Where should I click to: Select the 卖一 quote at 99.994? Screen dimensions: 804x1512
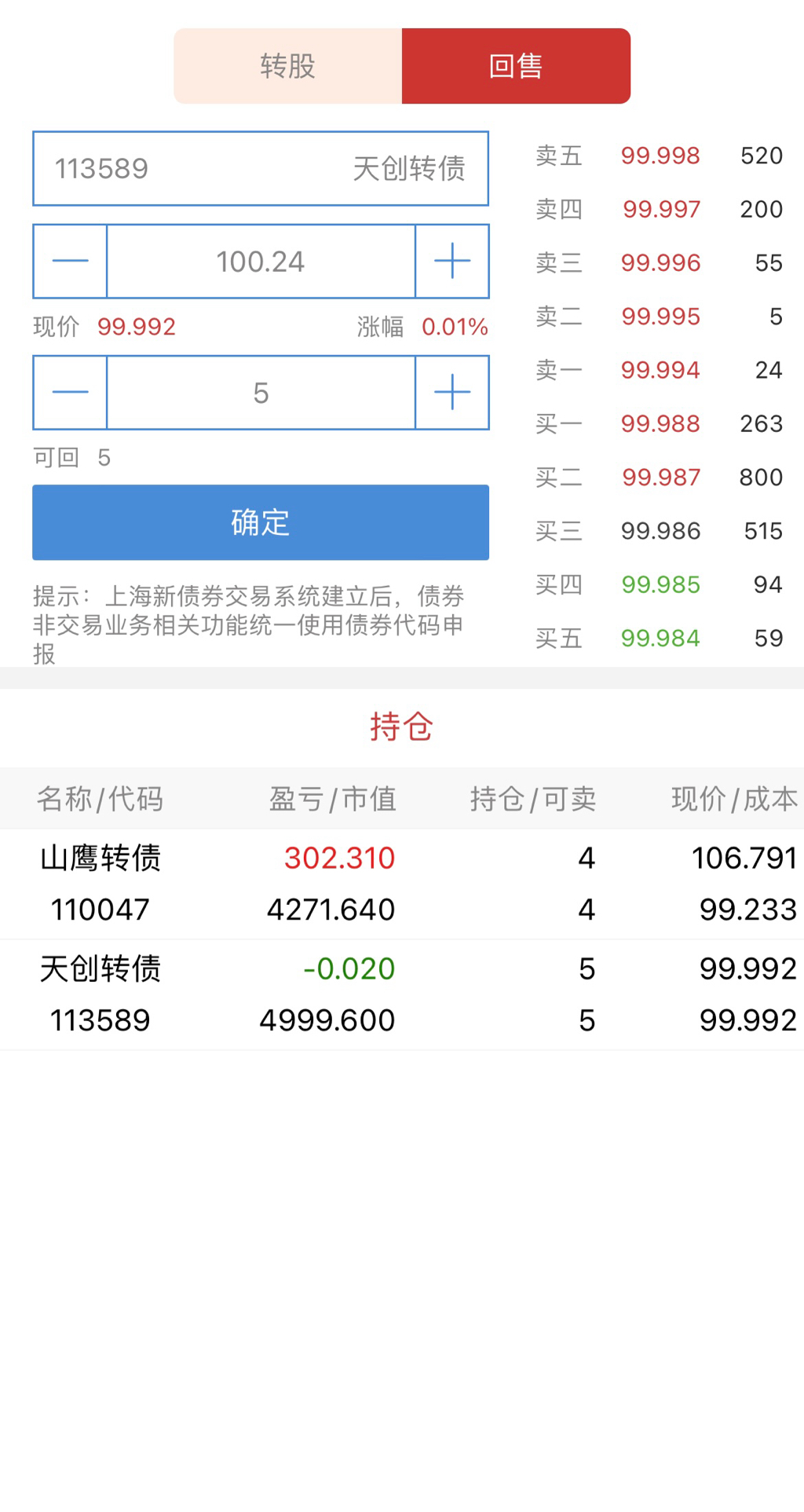[x=660, y=370]
